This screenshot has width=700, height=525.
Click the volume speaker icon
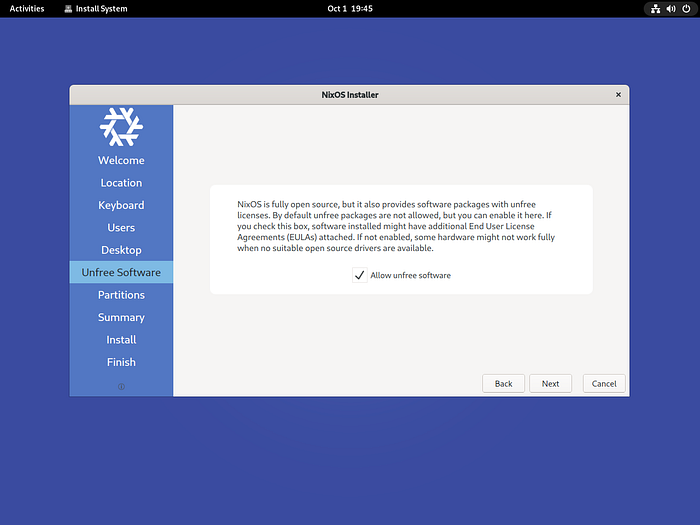(671, 8)
